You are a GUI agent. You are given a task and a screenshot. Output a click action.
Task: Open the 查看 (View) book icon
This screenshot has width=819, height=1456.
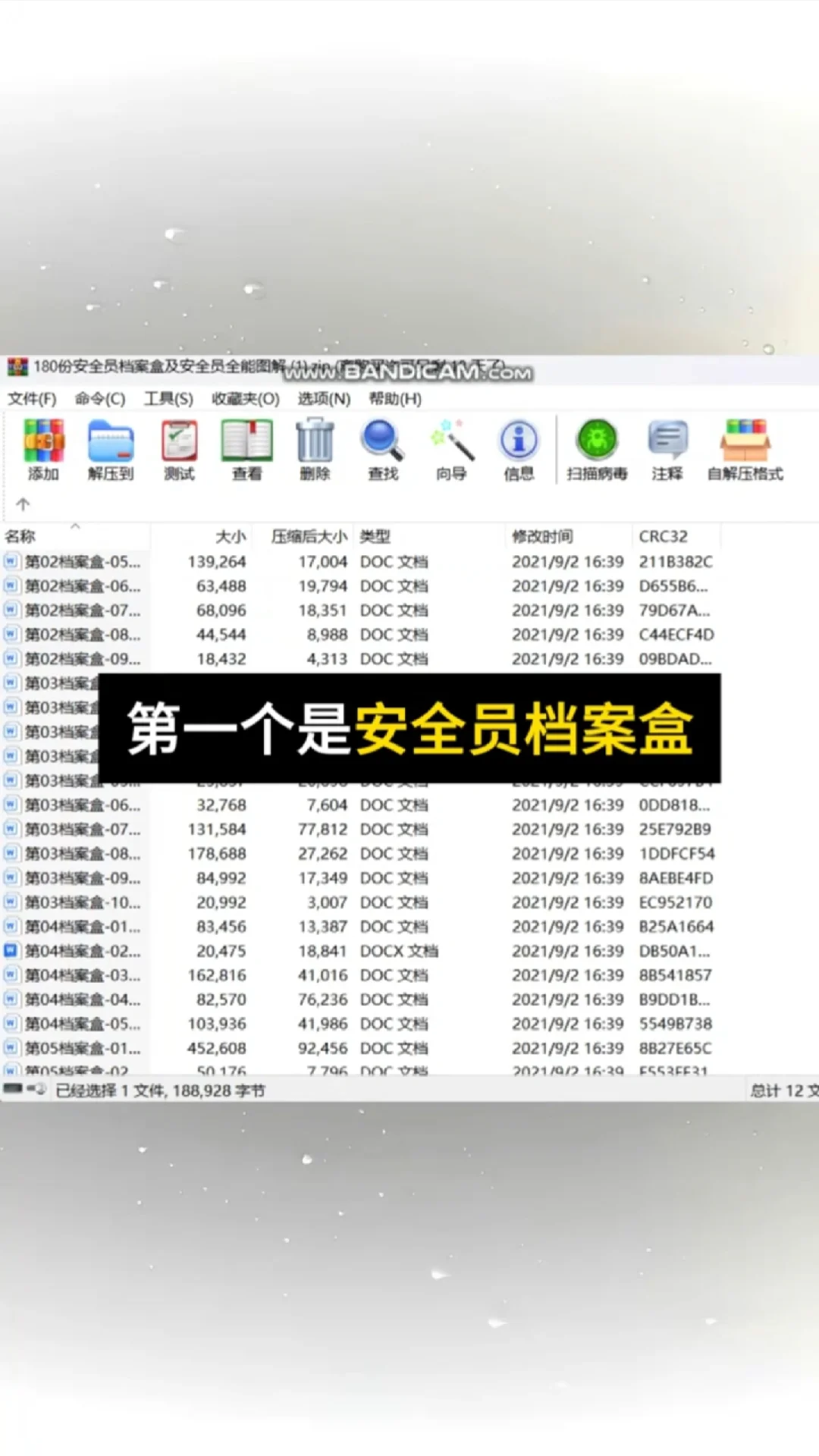pos(246,441)
